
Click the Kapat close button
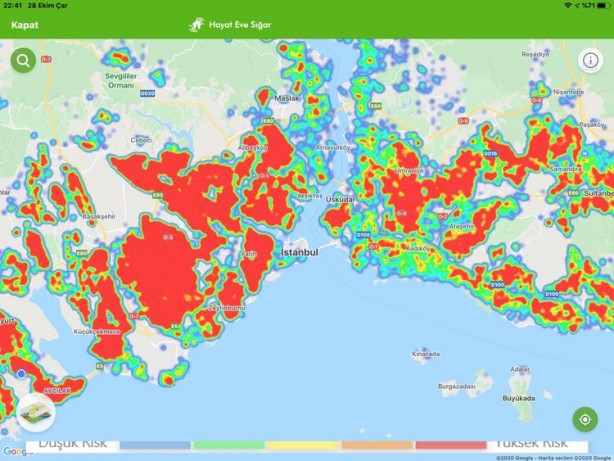coord(25,25)
